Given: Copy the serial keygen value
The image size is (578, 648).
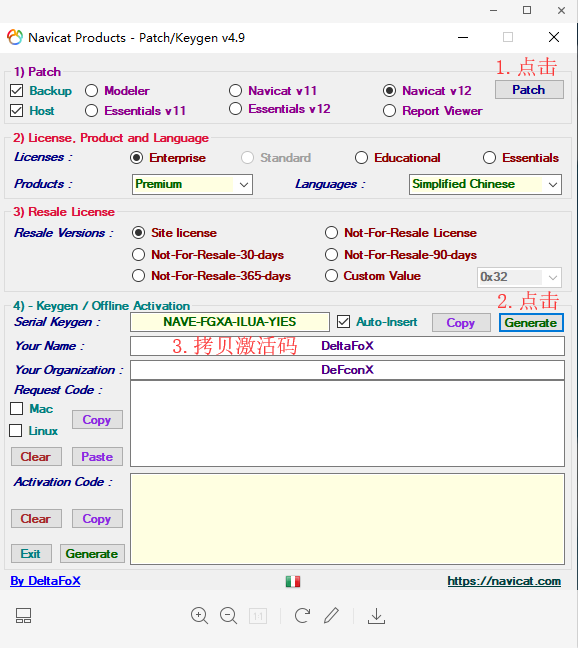Looking at the screenshot, I should click(461, 323).
